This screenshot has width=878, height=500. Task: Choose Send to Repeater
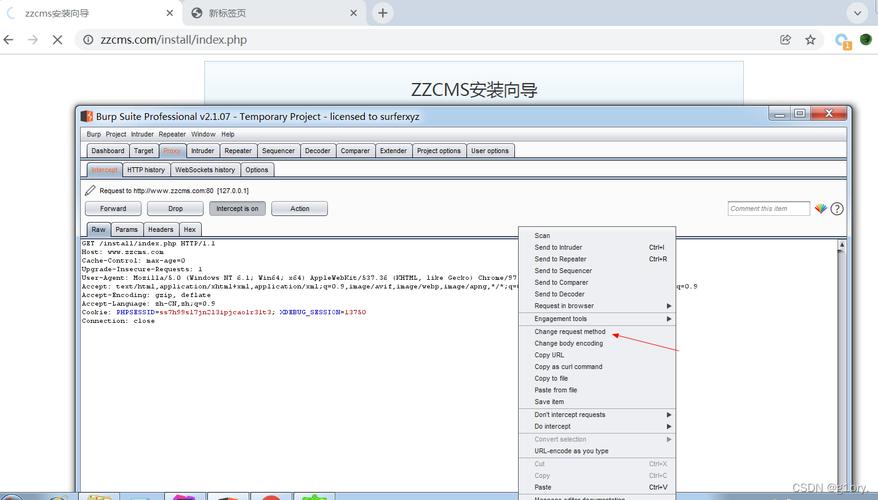click(597, 259)
